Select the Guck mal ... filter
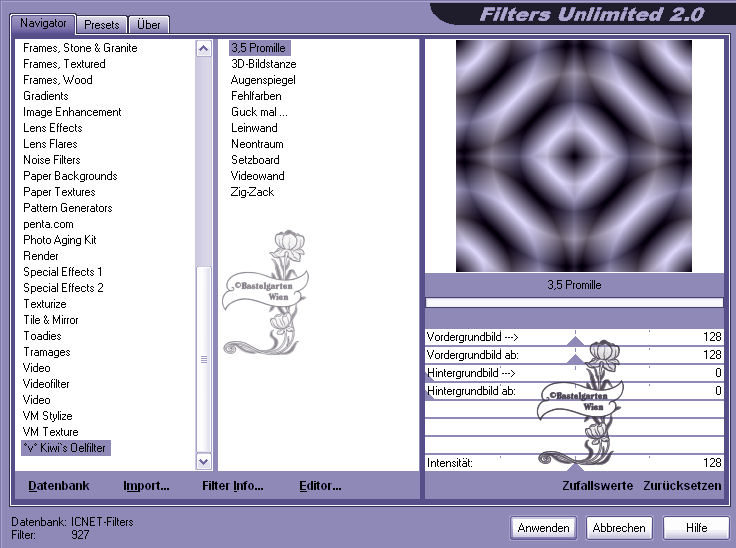The width and height of the screenshot is (736, 548). [x=259, y=112]
